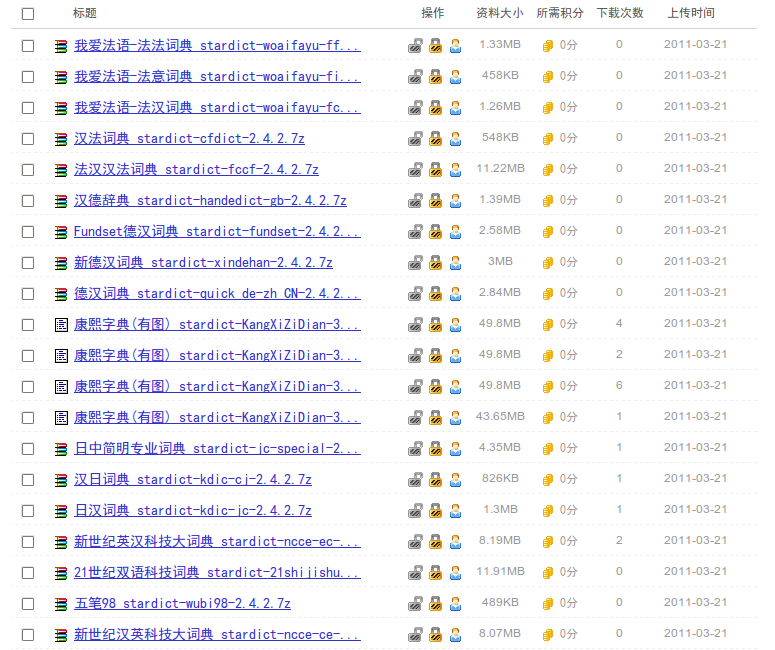Click the coin icon in the 489KB row

click(548, 604)
